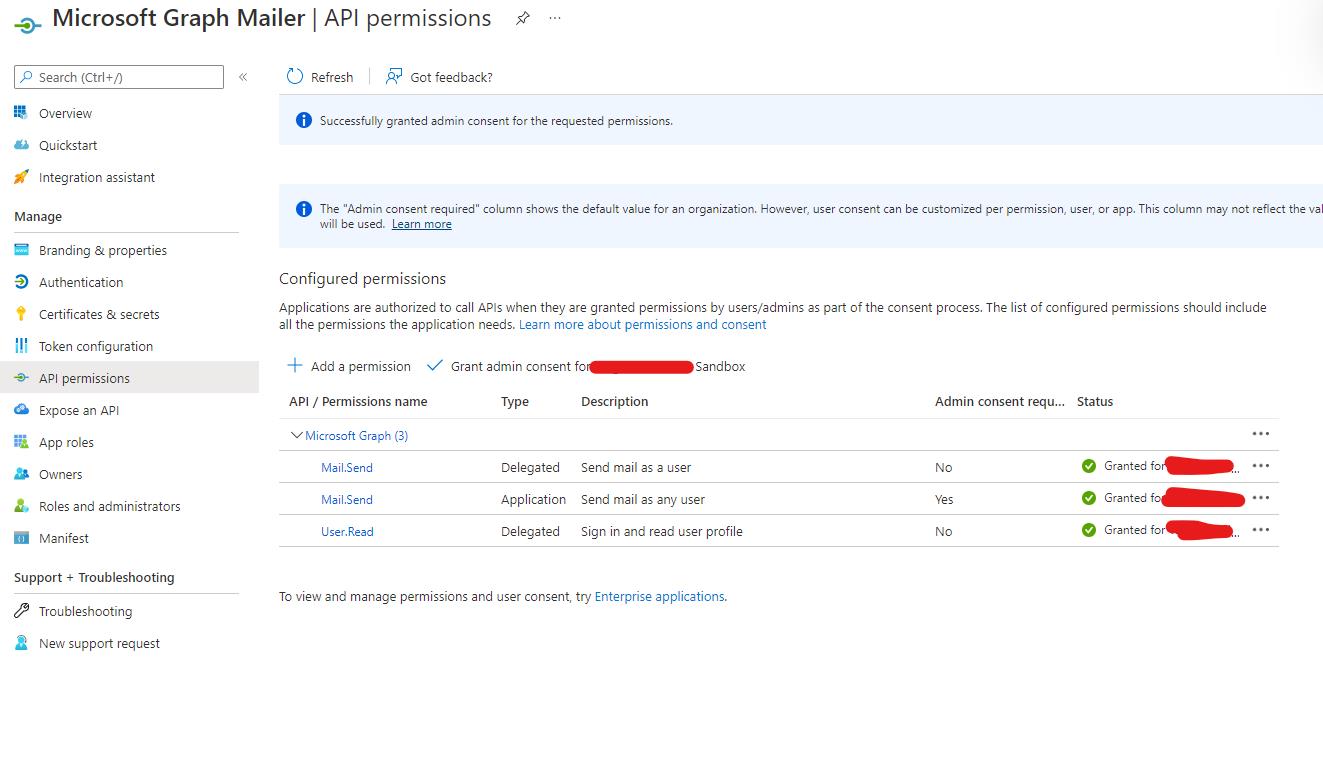The height and width of the screenshot is (763, 1323).
Task: Click the plus icon for Add a permission
Action: click(x=295, y=366)
